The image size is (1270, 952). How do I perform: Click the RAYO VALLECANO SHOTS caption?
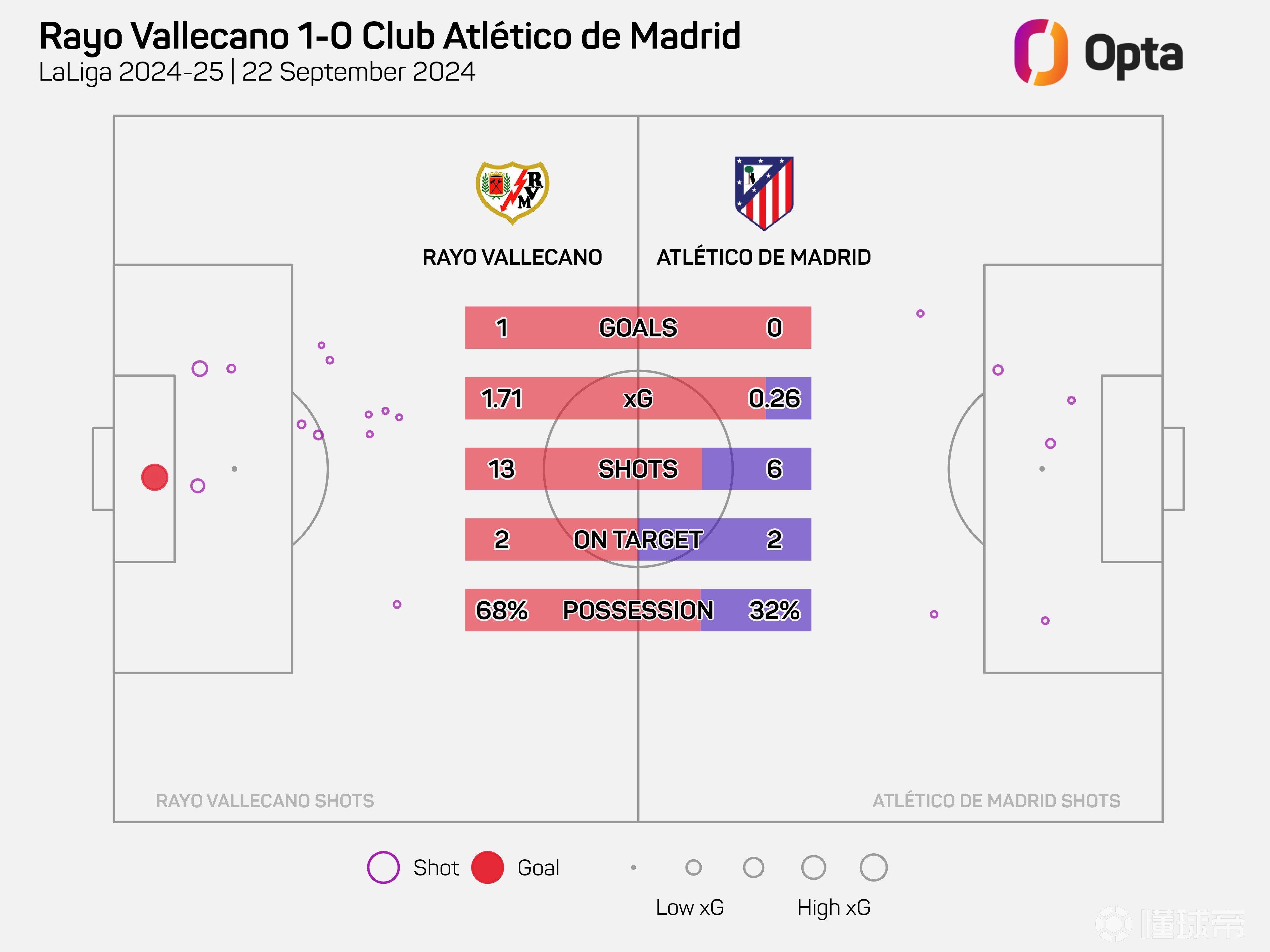click(265, 801)
